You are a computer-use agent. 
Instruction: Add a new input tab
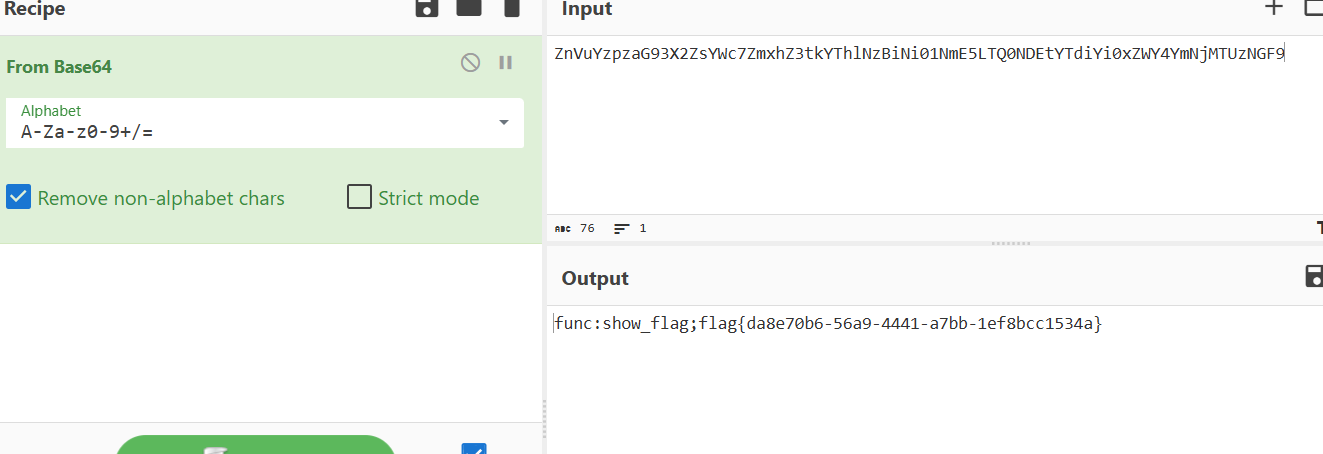pos(1274,8)
